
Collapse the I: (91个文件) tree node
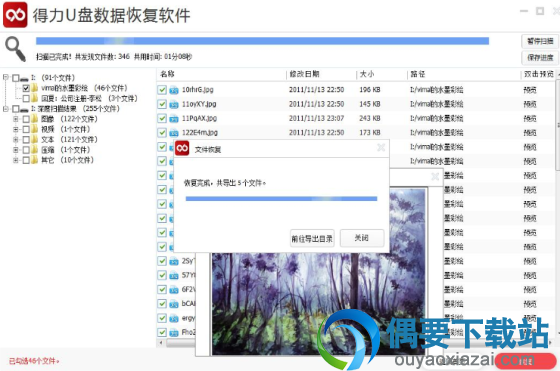pyautogui.click(x=6, y=77)
